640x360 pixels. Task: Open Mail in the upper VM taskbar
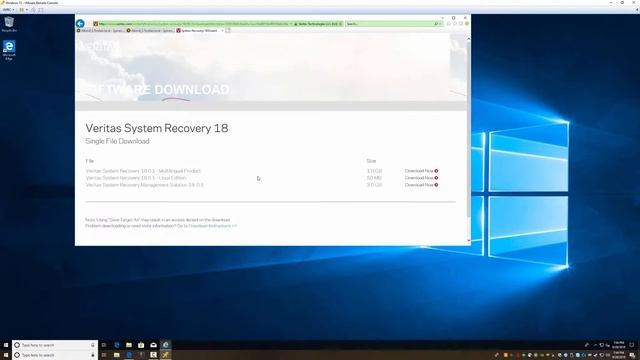coord(153,345)
